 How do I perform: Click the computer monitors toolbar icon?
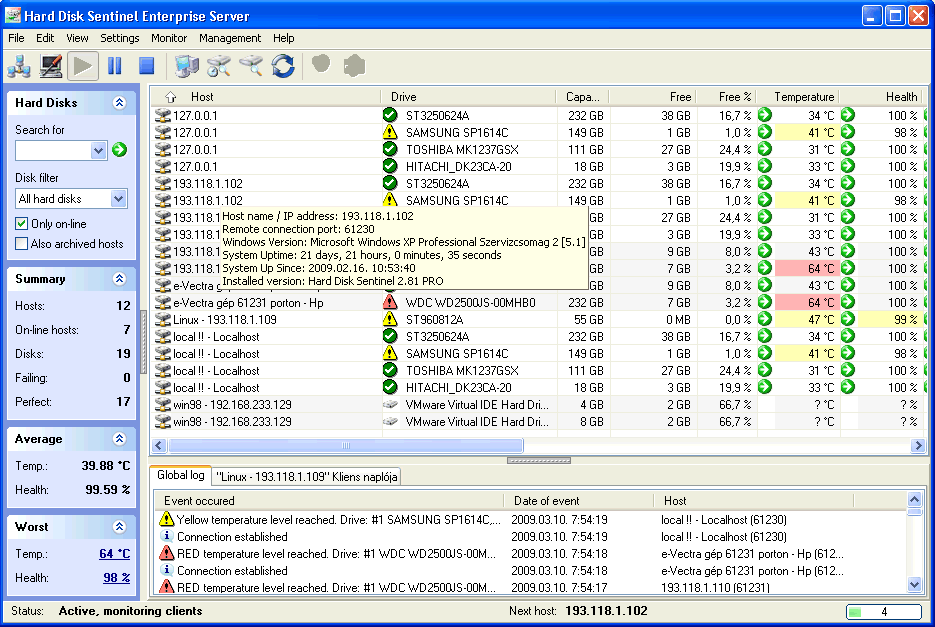pyautogui.click(x=187, y=66)
